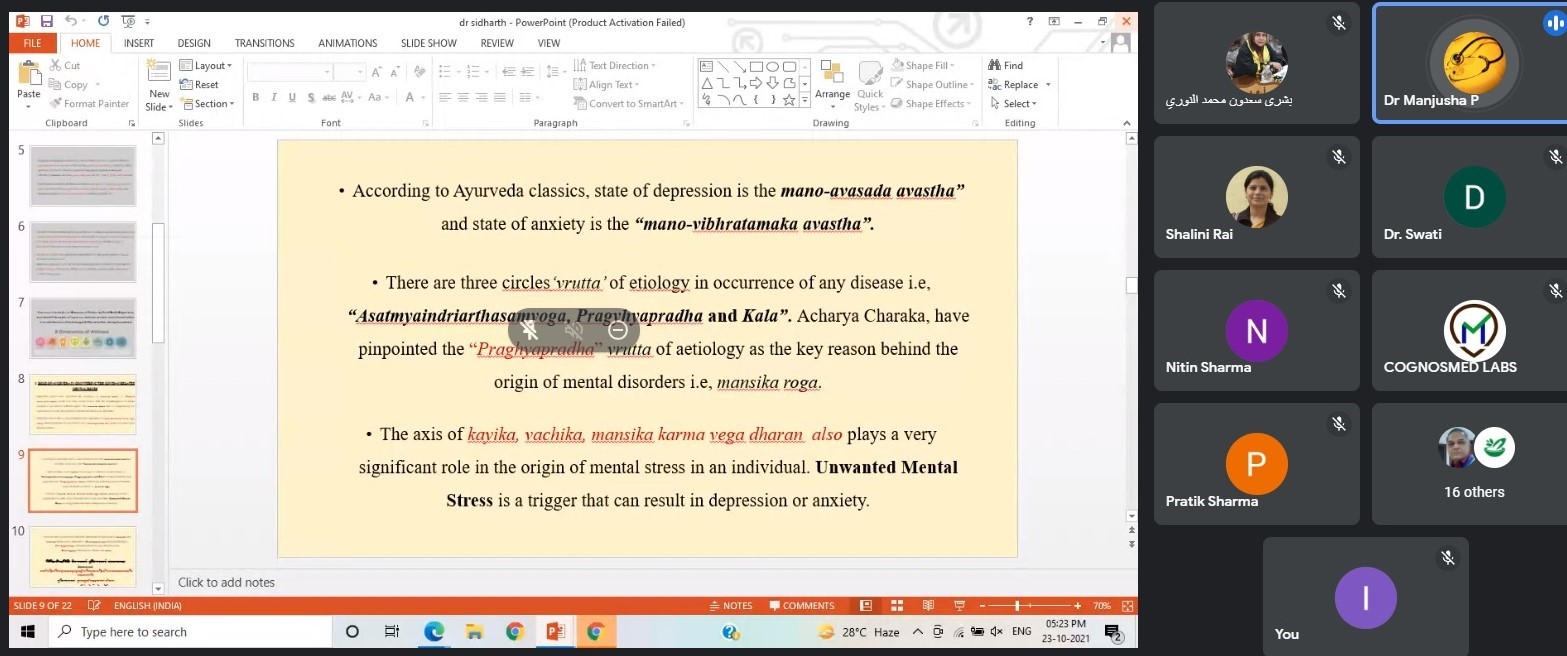Click the 70% zoom level button
The width and height of the screenshot is (1567, 656).
click(x=1102, y=606)
